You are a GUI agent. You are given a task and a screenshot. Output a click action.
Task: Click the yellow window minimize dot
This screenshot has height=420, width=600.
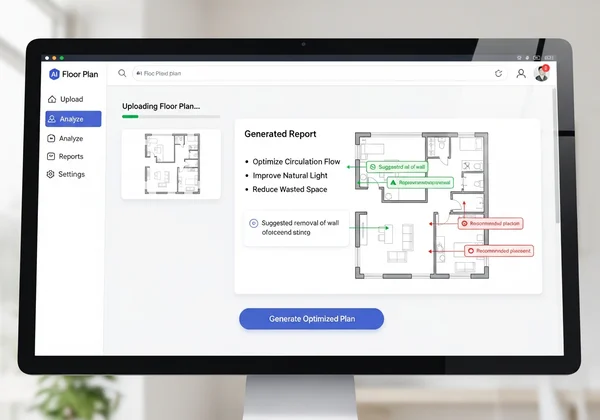[x=54, y=58]
